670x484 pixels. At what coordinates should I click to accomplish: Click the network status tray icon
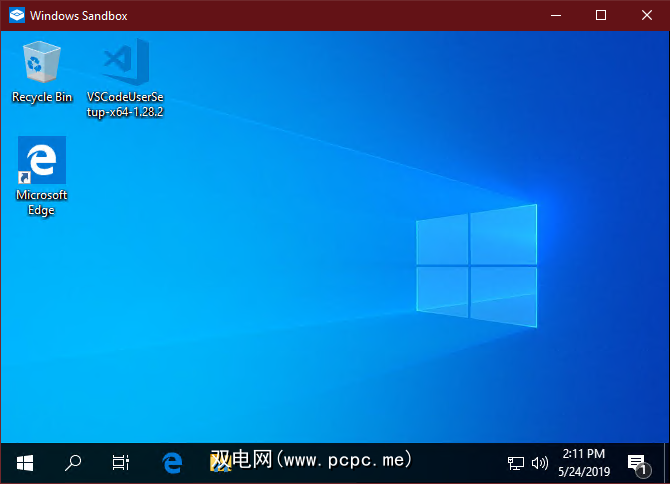pos(516,463)
